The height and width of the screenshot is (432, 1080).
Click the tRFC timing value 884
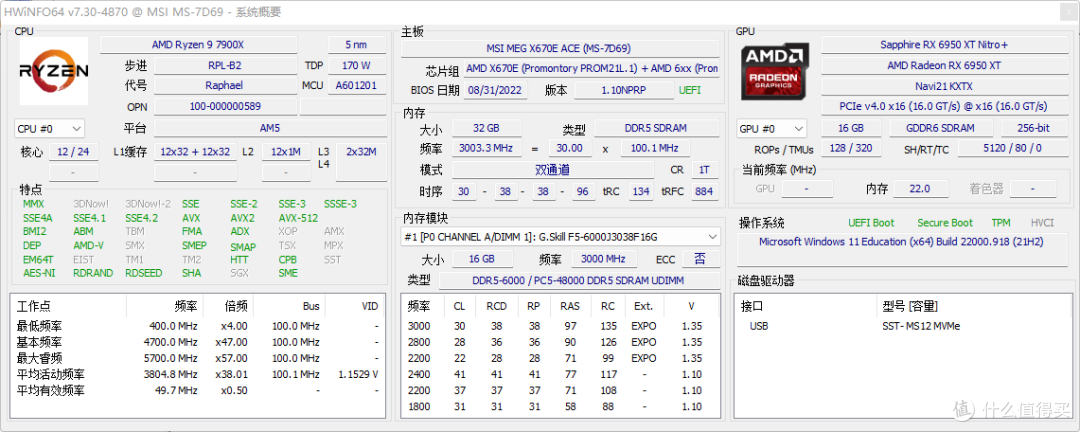[x=704, y=191]
